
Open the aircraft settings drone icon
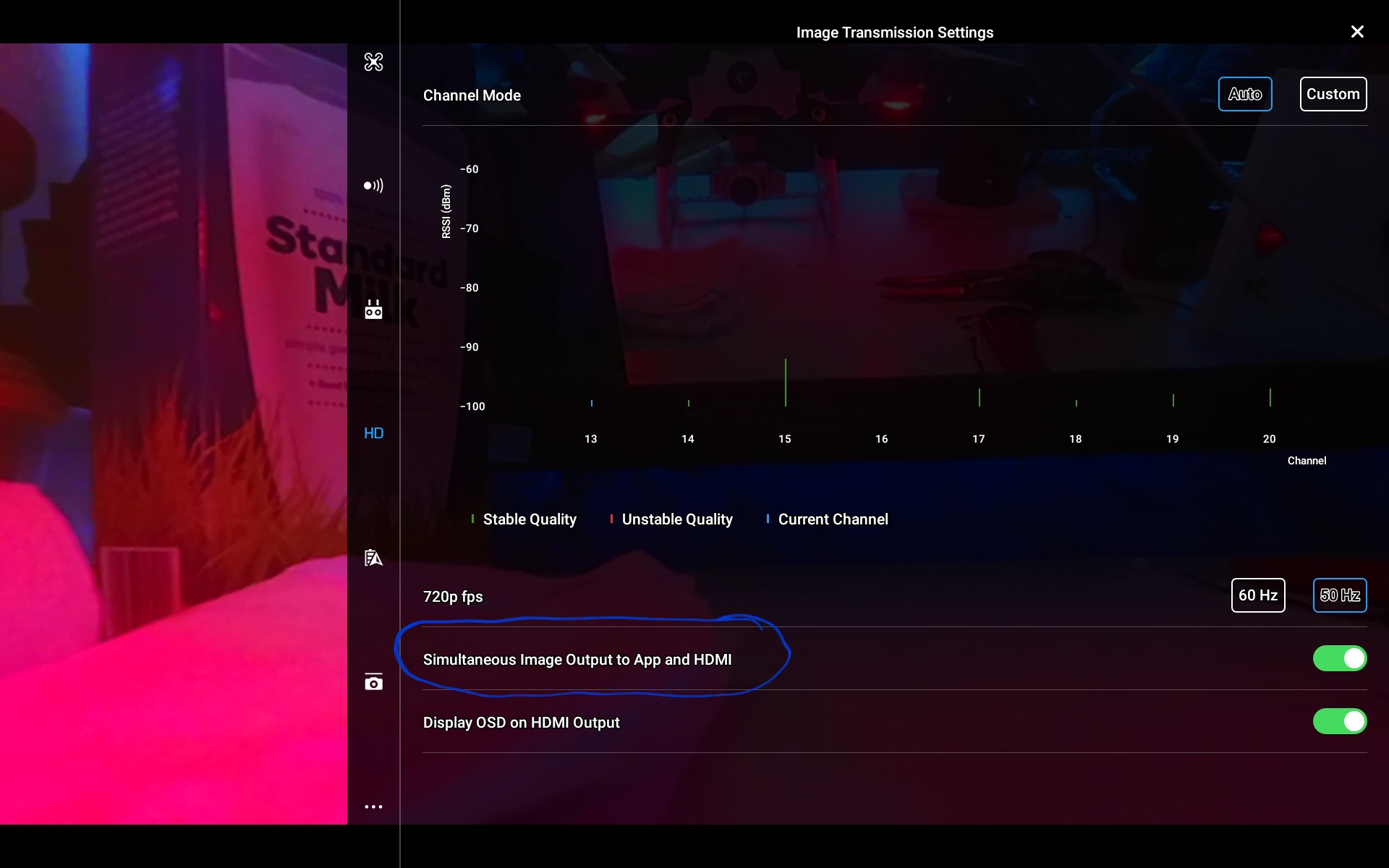[x=373, y=62]
